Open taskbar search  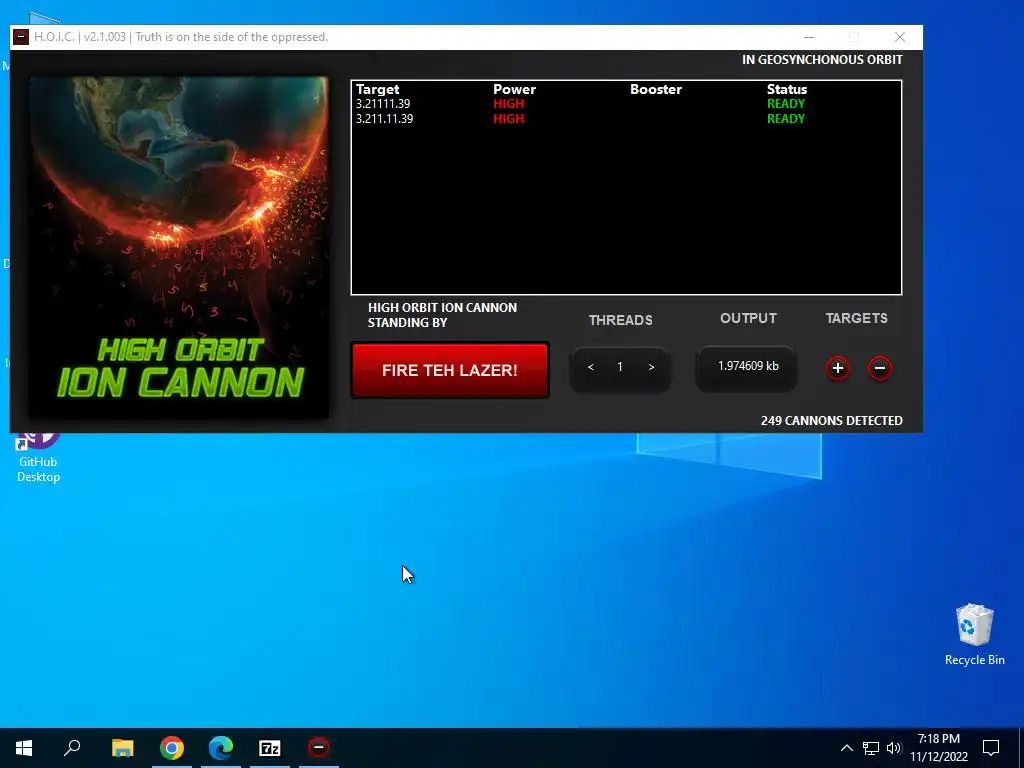72,748
